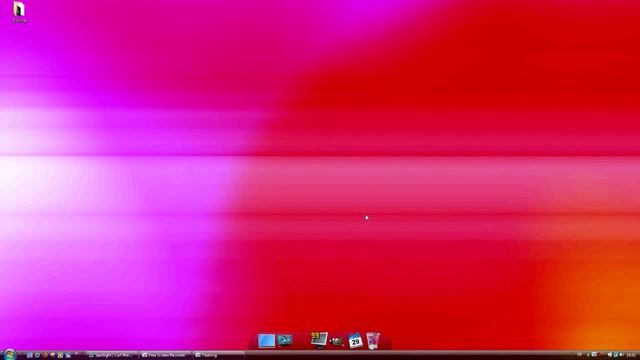Open the Recycle Bin in the dock

(x=373, y=341)
